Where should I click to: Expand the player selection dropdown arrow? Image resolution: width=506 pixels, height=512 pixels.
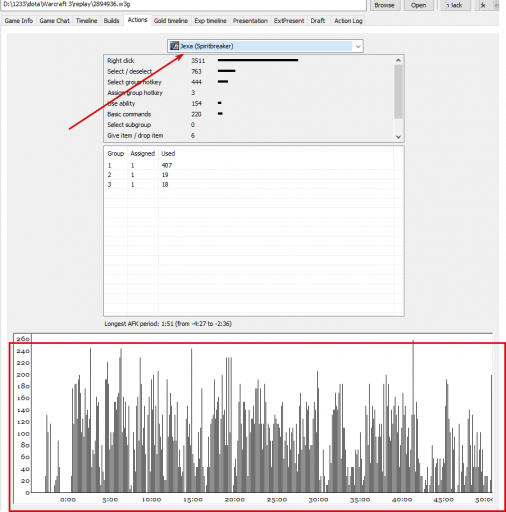358,46
